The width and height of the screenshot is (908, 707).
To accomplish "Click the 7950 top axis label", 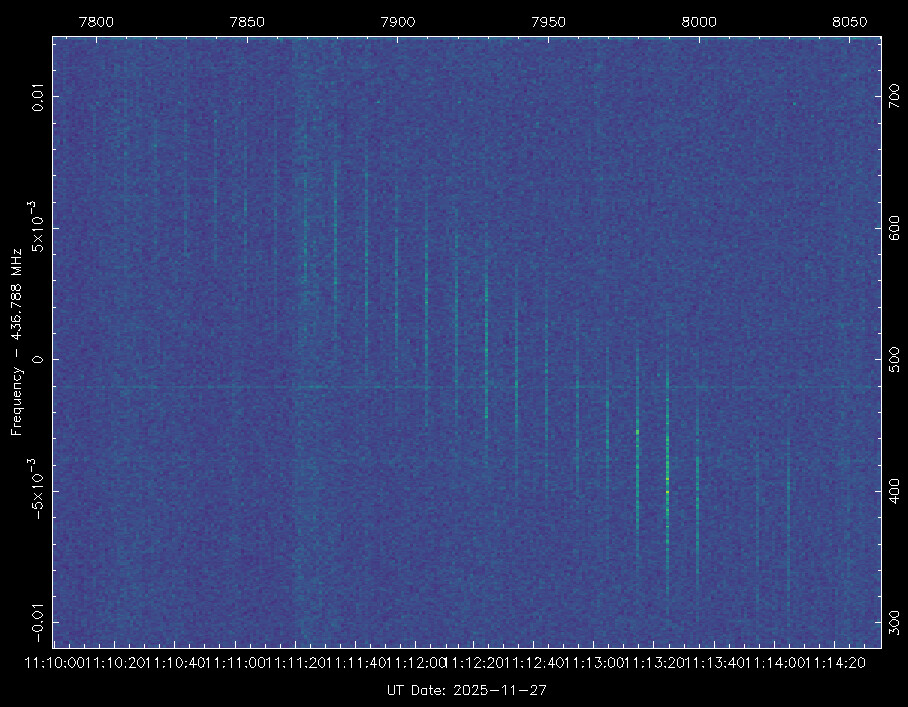I will click(548, 22).
